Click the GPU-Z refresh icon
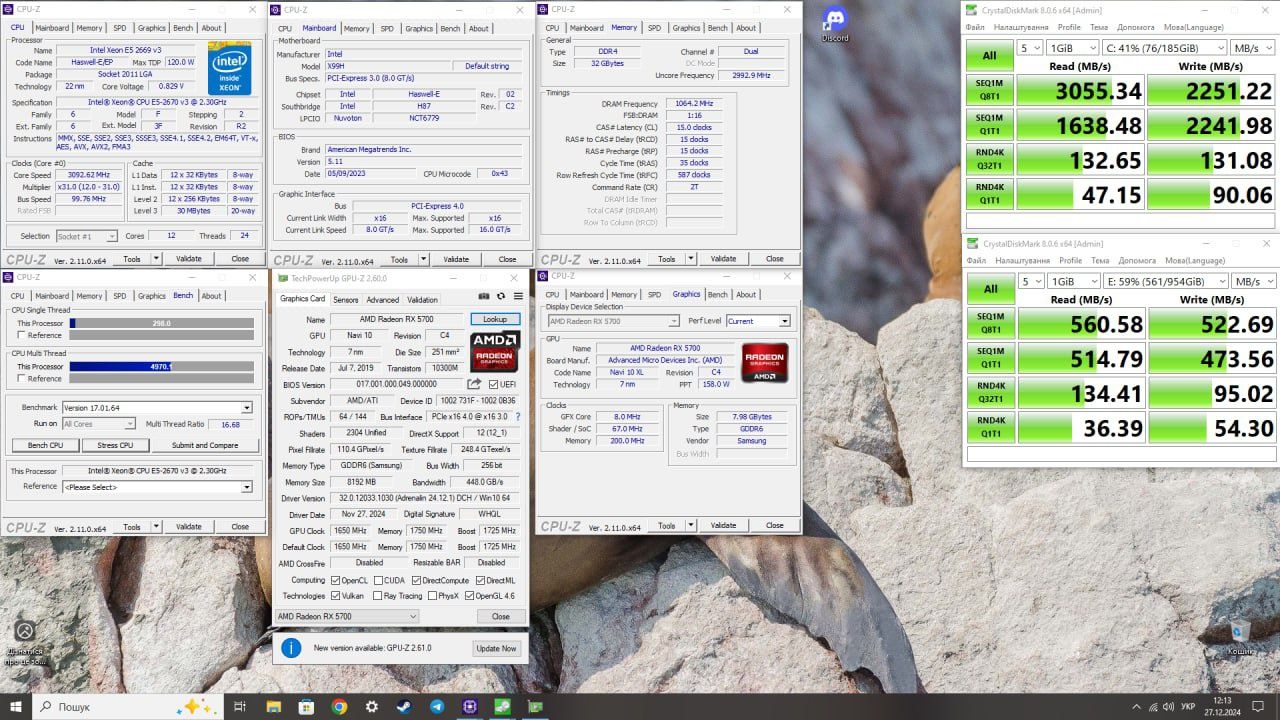The height and width of the screenshot is (720, 1280). 502,296
